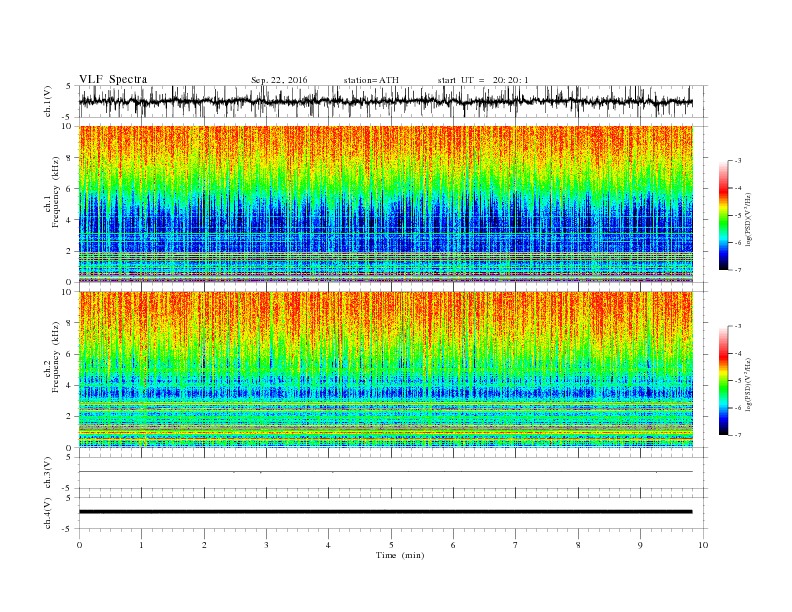Click the "6" tick on the time axis
Screen dimensions: 792x612
tap(453, 545)
